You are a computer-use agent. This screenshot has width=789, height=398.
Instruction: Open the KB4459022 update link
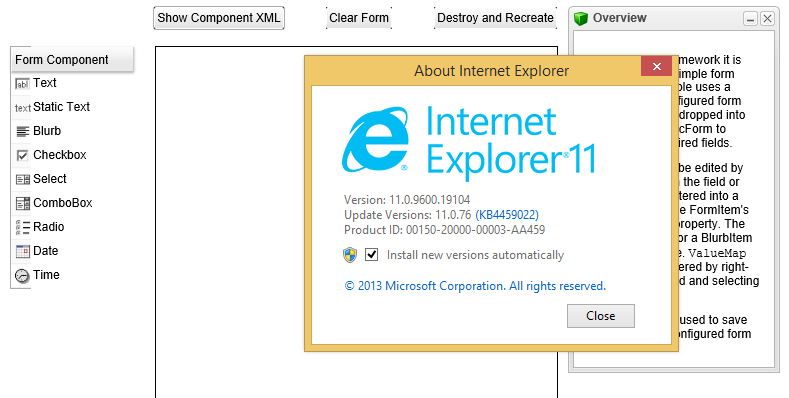507,215
